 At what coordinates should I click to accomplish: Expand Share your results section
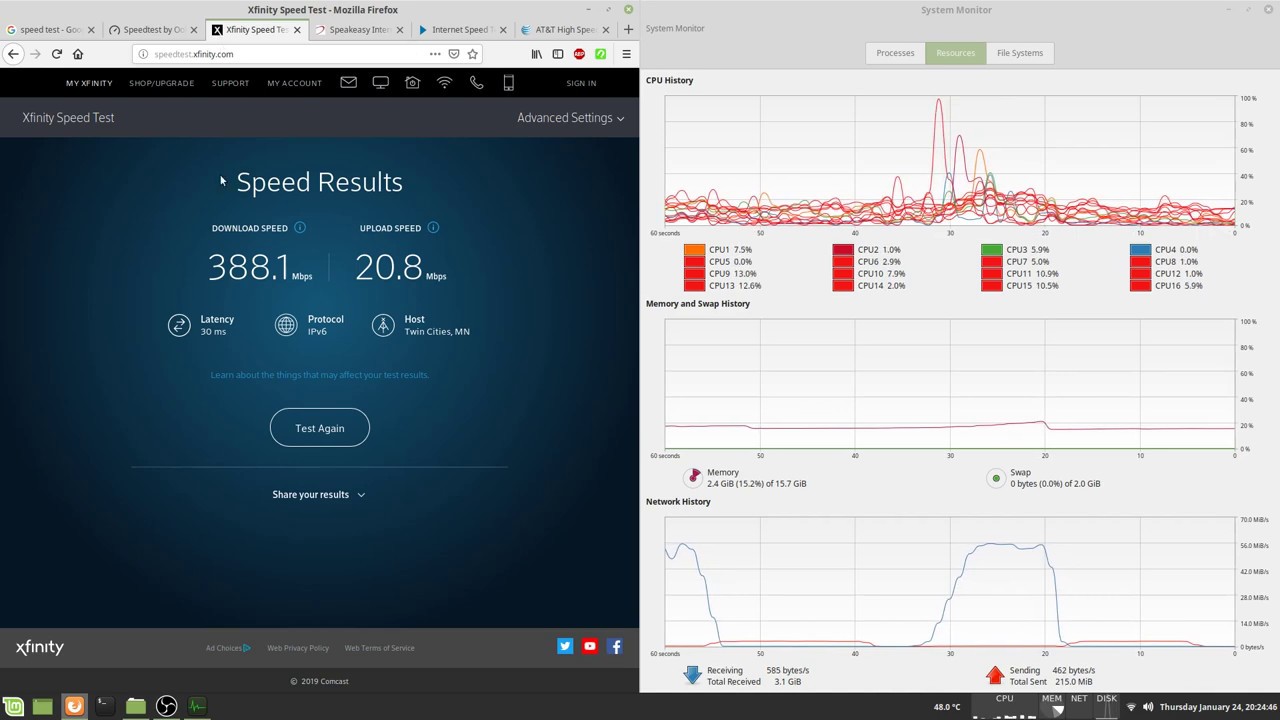pyautogui.click(x=319, y=494)
